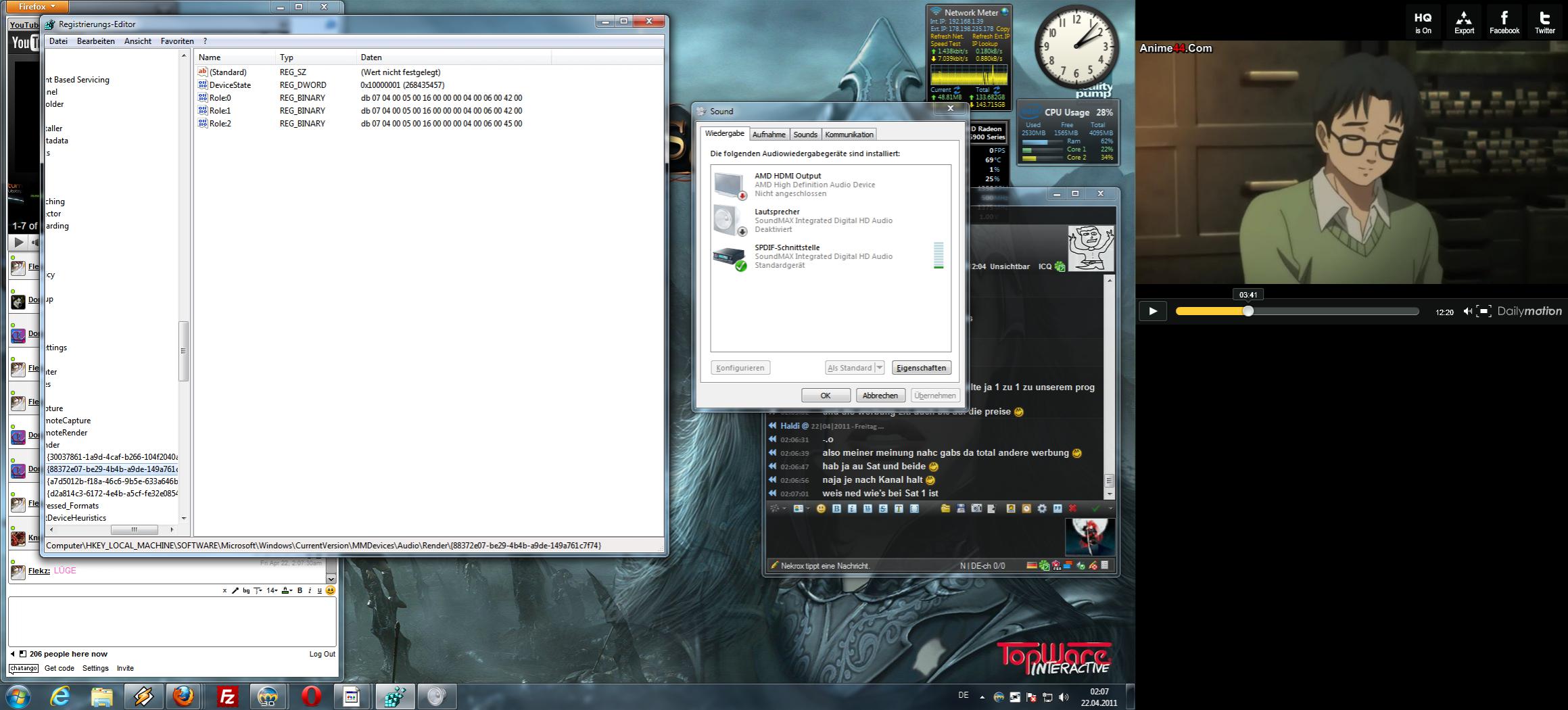This screenshot has height=710, width=1568.
Task: Click the German flag icon in ICQ status bar
Action: (1032, 565)
